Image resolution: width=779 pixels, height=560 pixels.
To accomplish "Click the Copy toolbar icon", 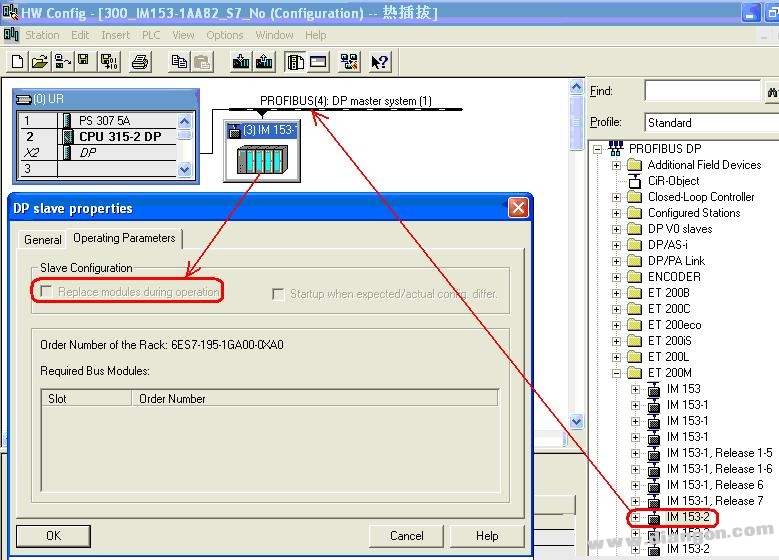I will pyautogui.click(x=179, y=62).
